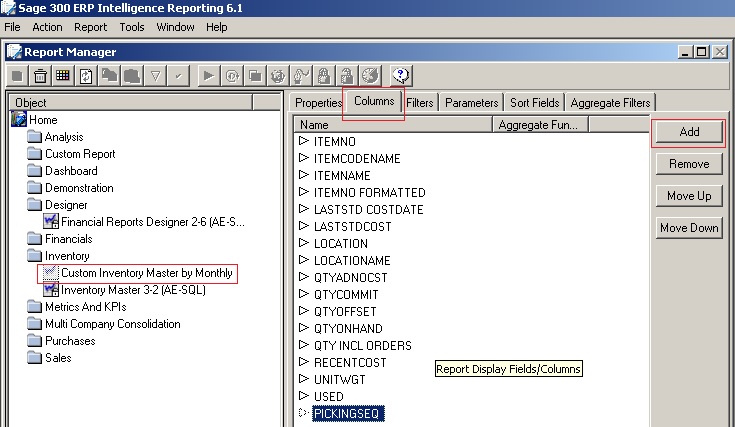Click the open padlock unlock toolbar icon

pyautogui.click(x=347, y=75)
